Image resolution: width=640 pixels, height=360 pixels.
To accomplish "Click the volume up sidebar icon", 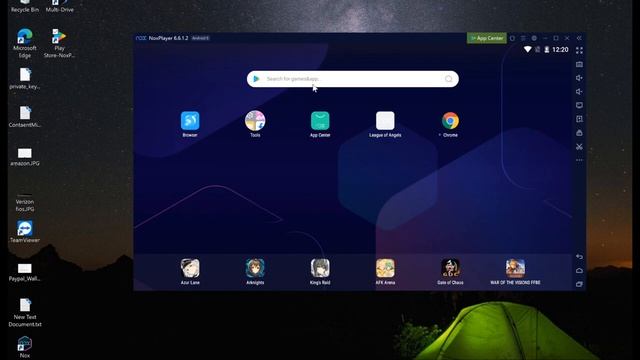I will (x=579, y=78).
